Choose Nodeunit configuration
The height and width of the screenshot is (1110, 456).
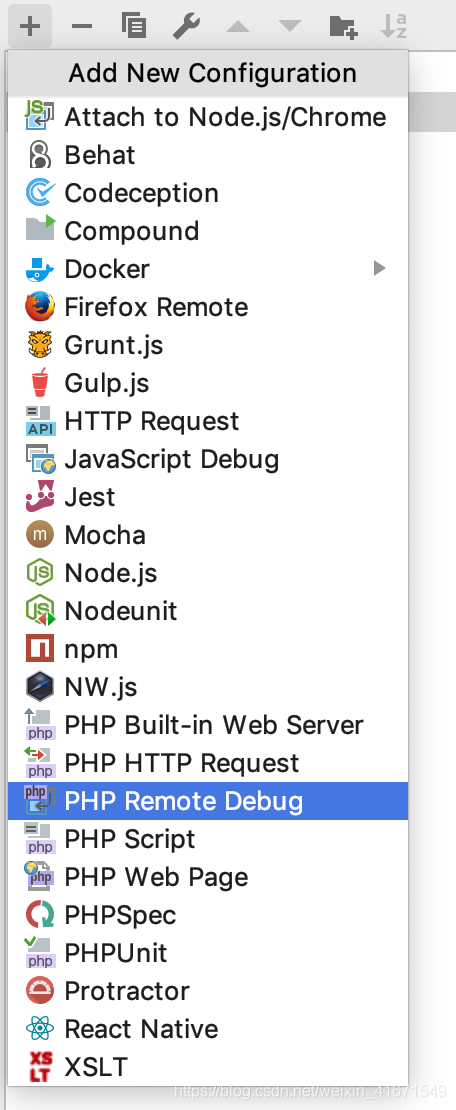[x=208, y=611]
